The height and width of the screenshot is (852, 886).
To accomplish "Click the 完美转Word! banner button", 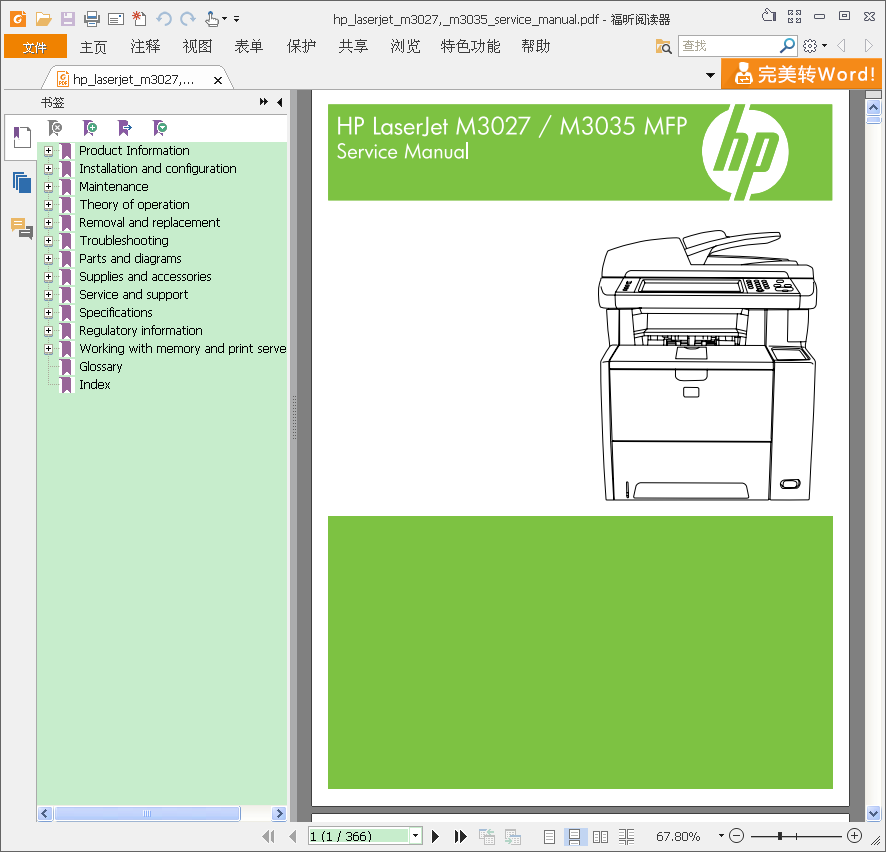I will coord(801,74).
